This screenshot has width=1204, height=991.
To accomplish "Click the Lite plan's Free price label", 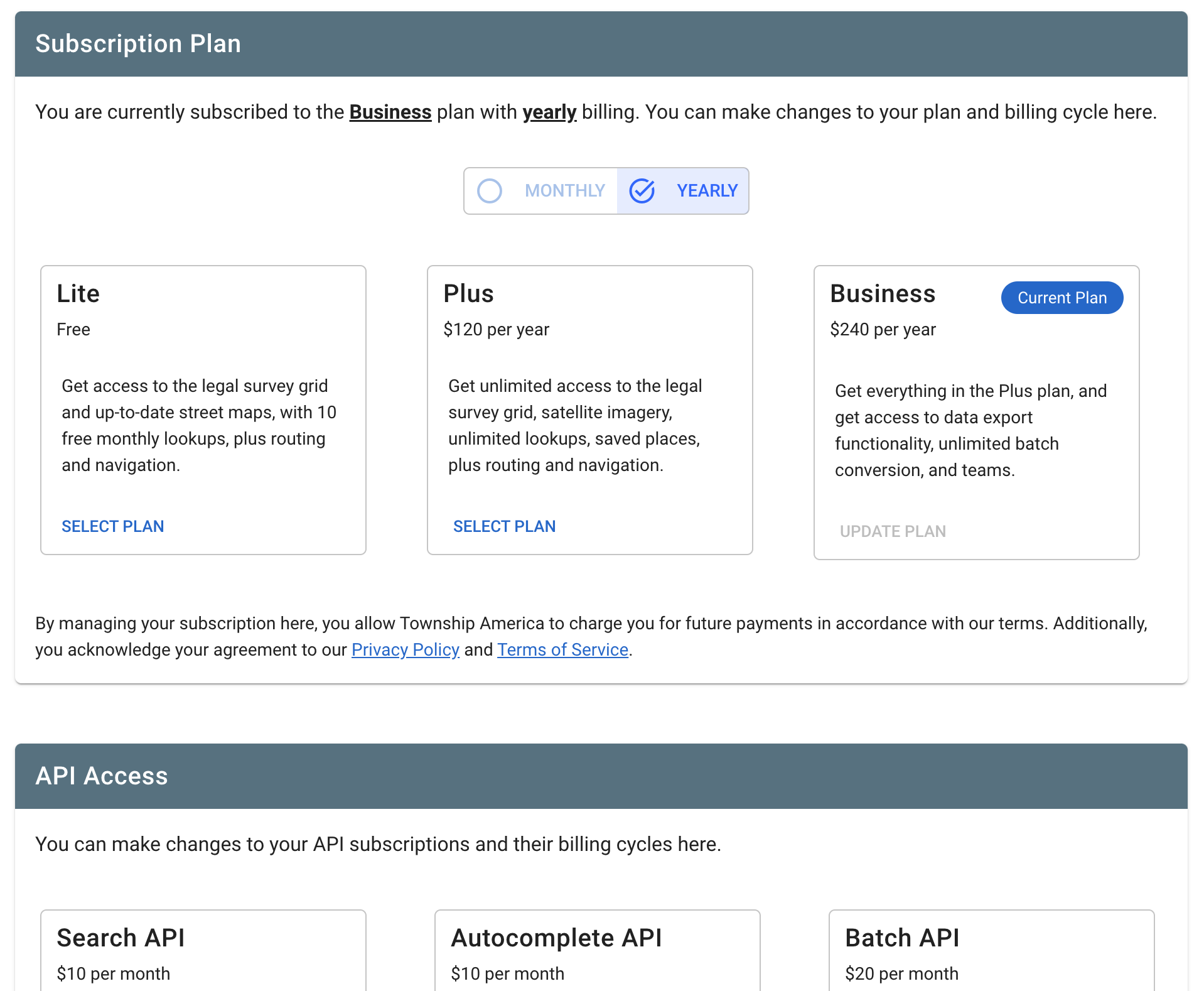I will (73, 330).
